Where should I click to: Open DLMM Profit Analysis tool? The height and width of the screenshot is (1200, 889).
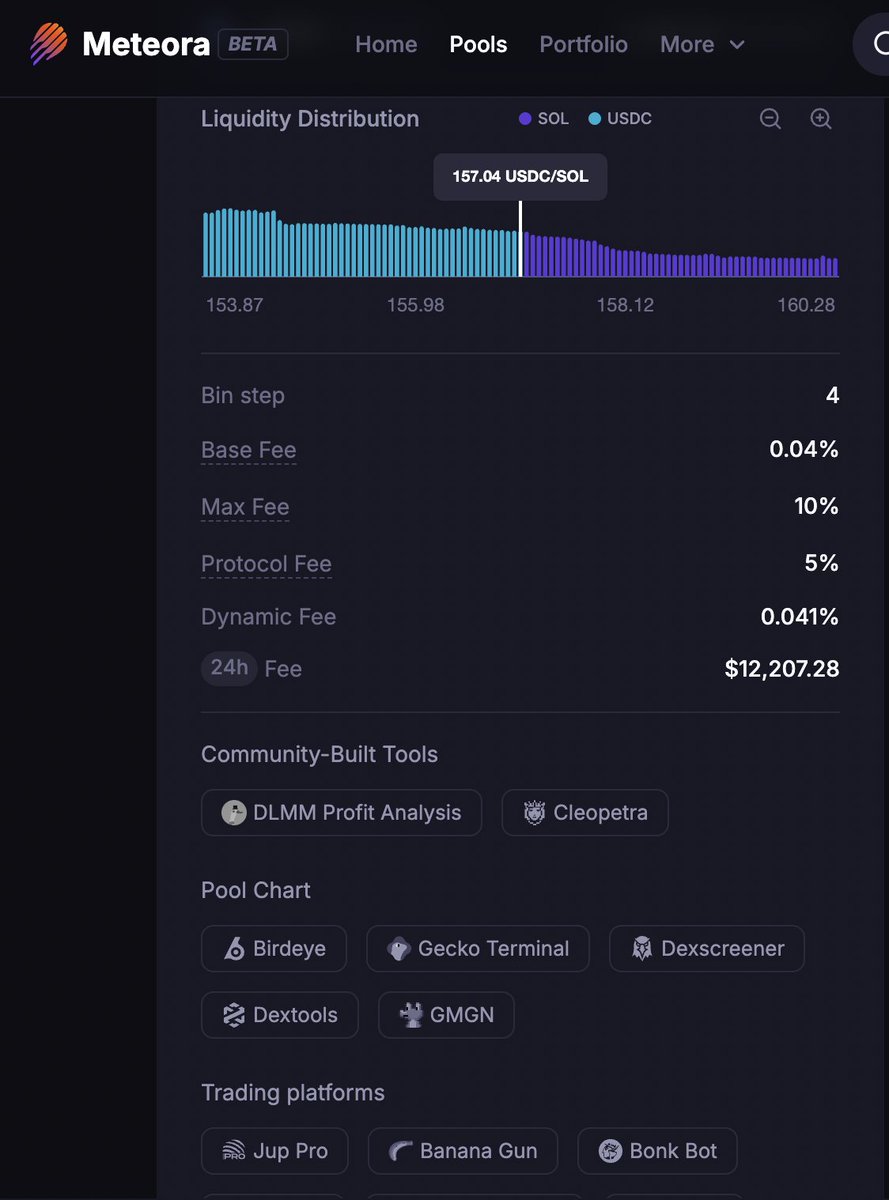(341, 813)
